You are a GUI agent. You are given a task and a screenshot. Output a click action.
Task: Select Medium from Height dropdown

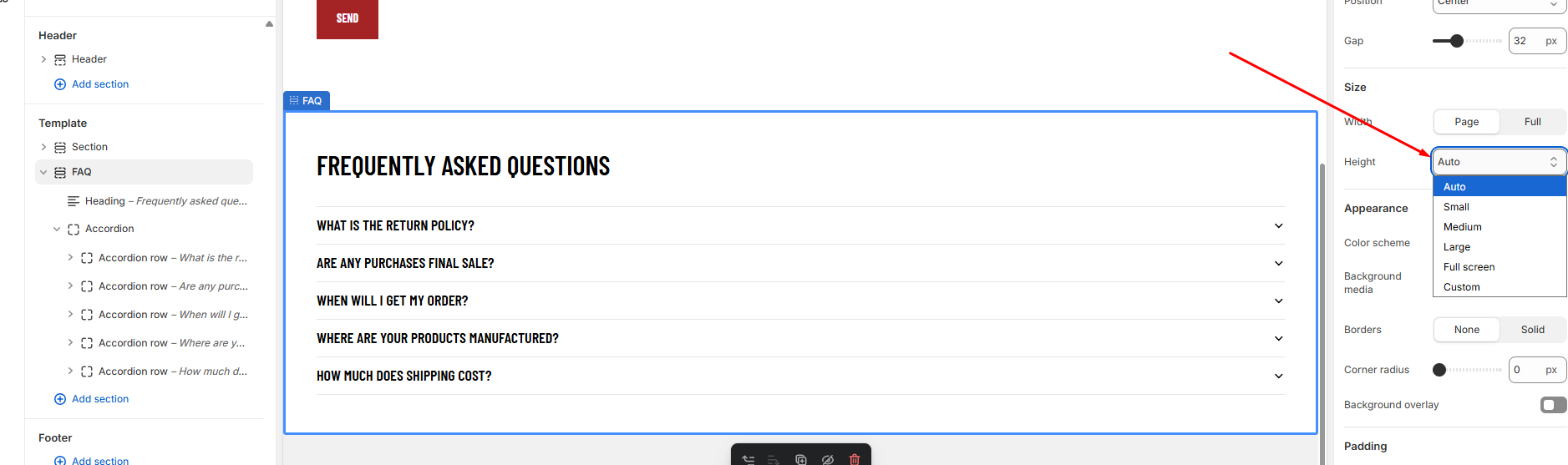(1462, 227)
